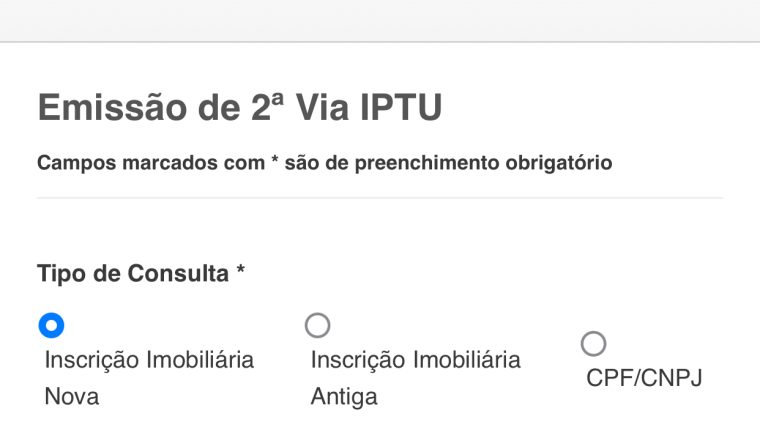Image resolution: width=760 pixels, height=430 pixels.
Task: Click the 'Campos marcados com' notice text
Action: point(150,163)
